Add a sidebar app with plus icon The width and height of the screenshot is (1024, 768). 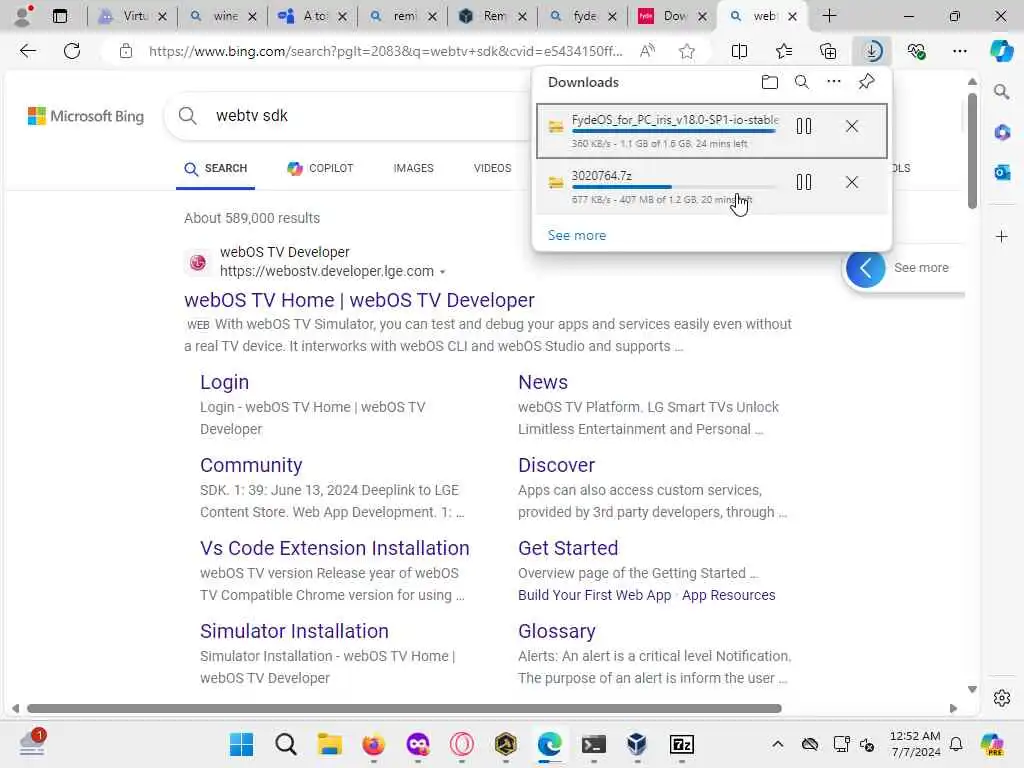point(1001,236)
